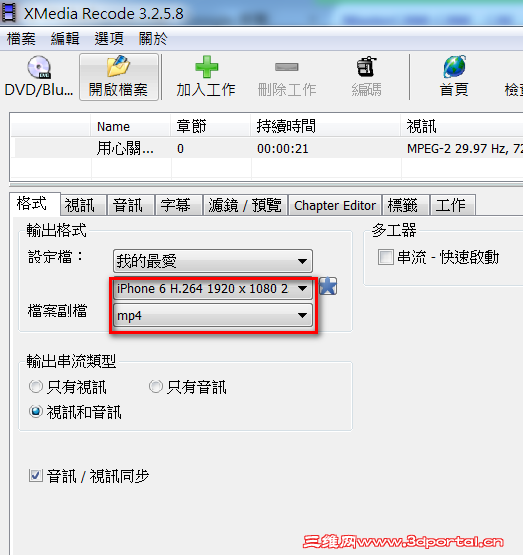
Task: Click the green plus 加入工作 icon
Action: 206,67
